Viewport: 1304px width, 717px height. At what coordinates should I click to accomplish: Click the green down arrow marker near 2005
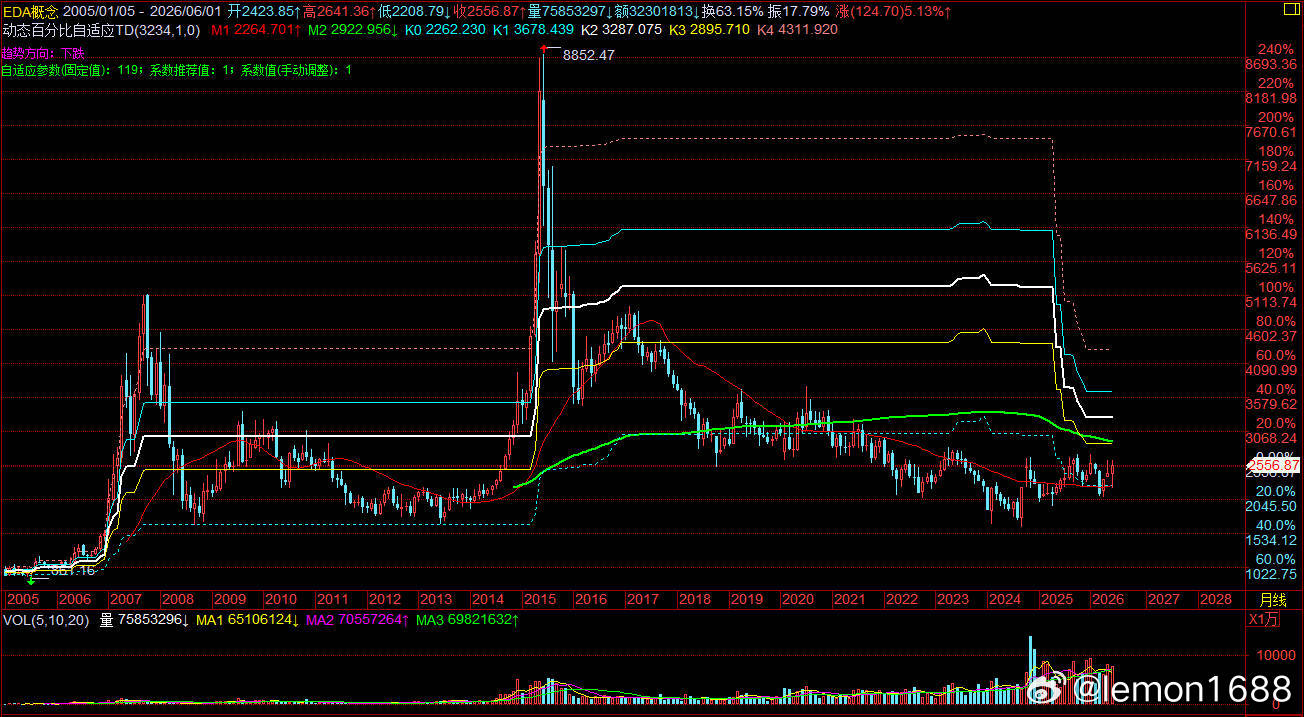pos(31,582)
